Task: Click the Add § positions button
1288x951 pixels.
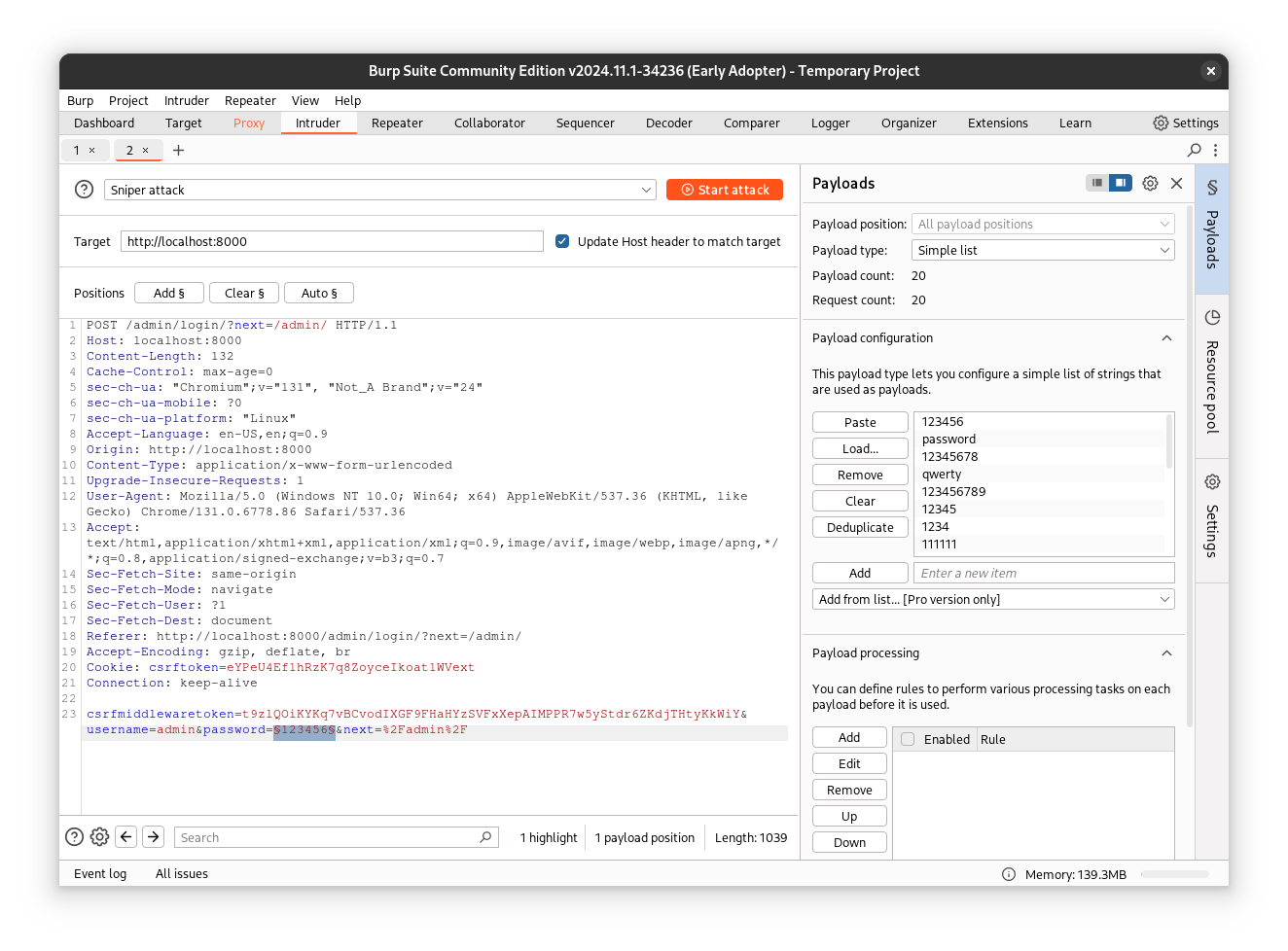Action: pos(169,293)
